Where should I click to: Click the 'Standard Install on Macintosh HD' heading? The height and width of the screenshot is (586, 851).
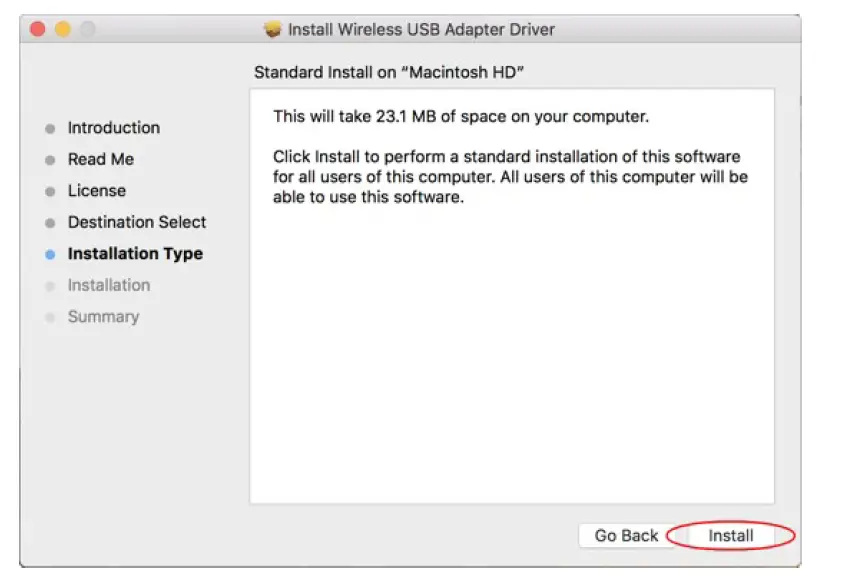(x=389, y=72)
